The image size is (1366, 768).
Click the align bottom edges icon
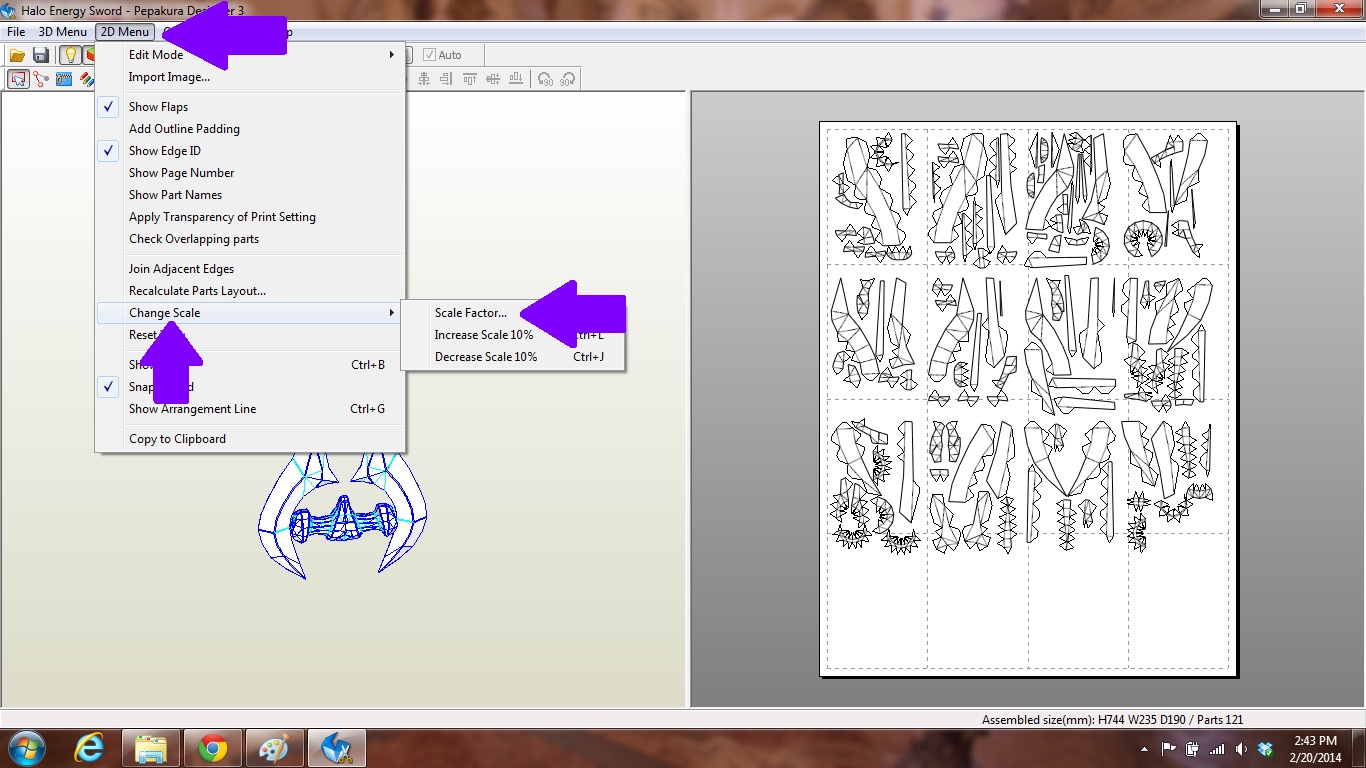pos(516,79)
